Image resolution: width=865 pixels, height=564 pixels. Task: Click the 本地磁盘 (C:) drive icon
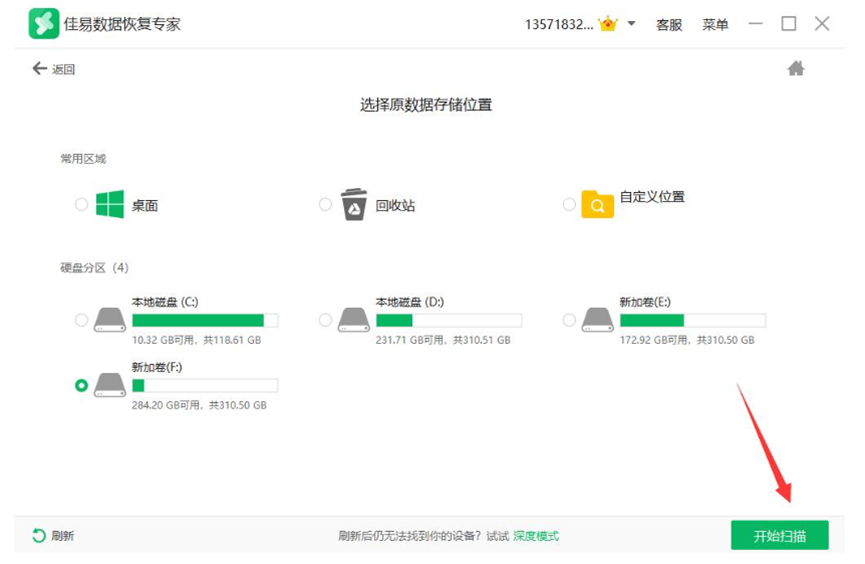(110, 320)
